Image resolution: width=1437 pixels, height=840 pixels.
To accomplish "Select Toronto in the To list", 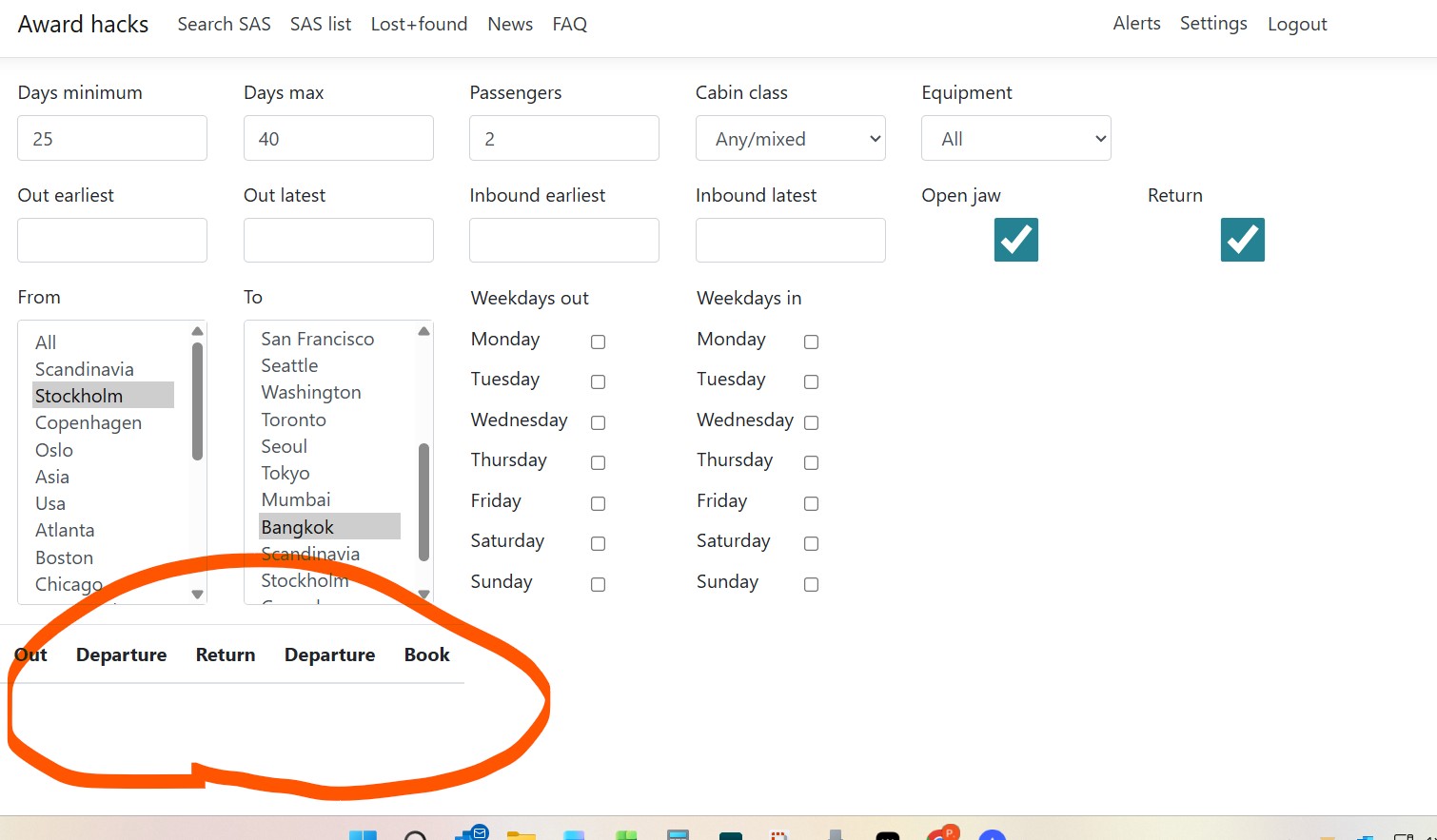I will 329,420.
